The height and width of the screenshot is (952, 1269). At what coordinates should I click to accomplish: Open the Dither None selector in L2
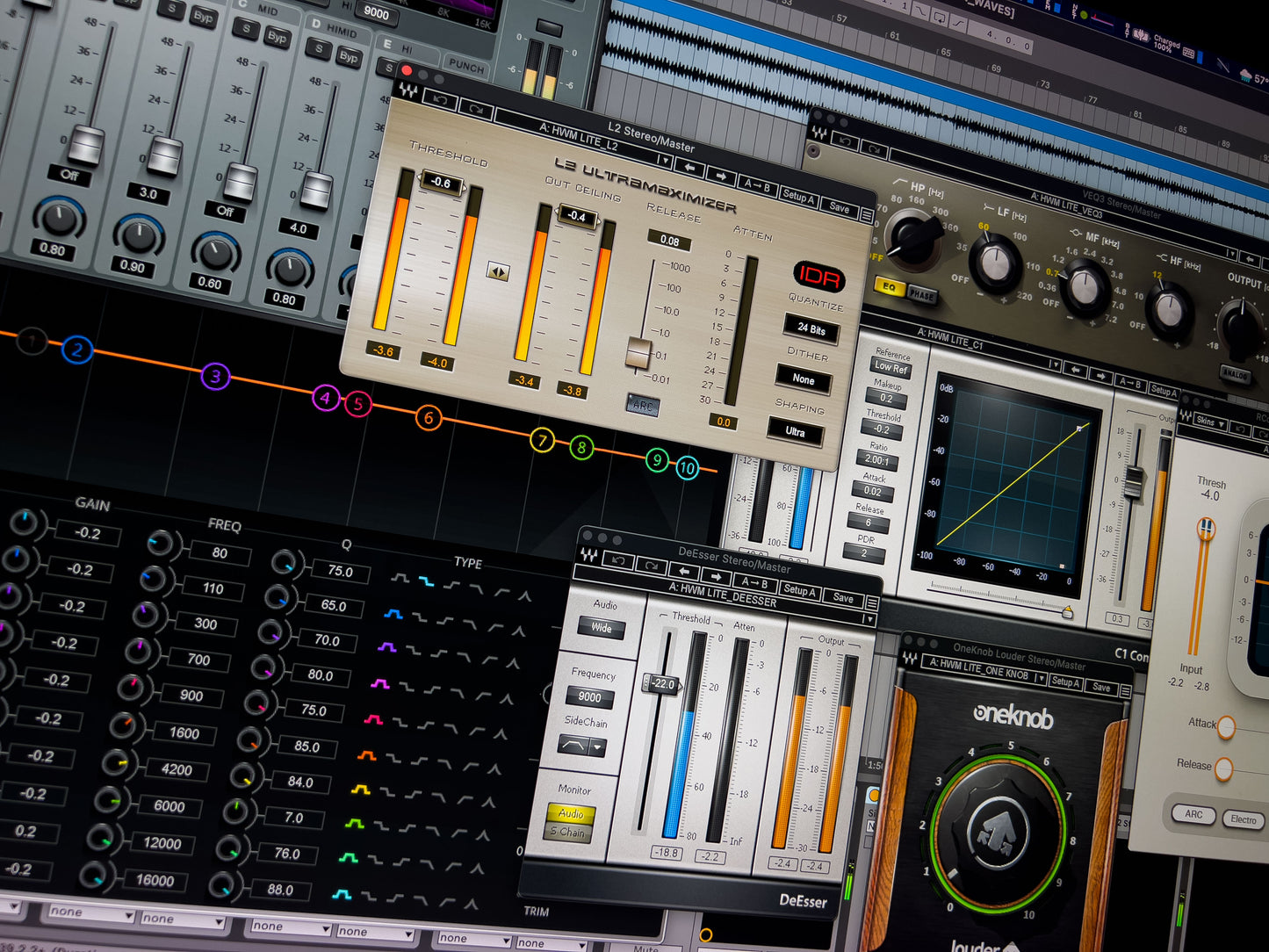tap(803, 379)
